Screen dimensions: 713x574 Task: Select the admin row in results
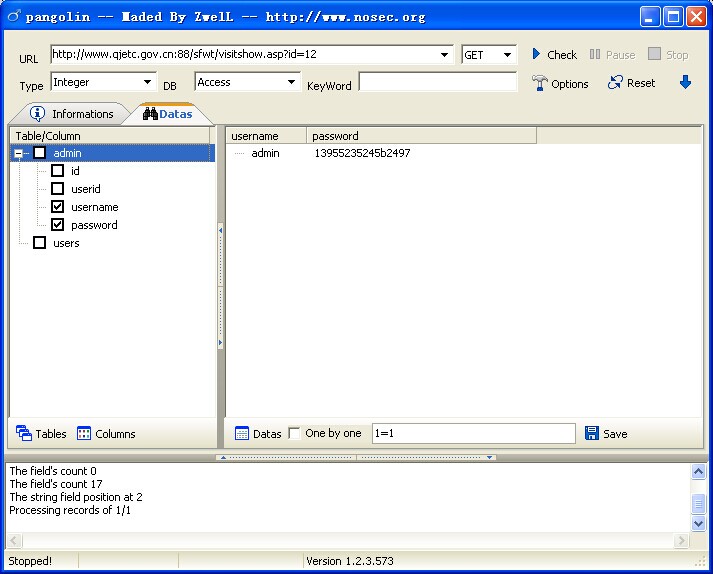tap(265, 153)
